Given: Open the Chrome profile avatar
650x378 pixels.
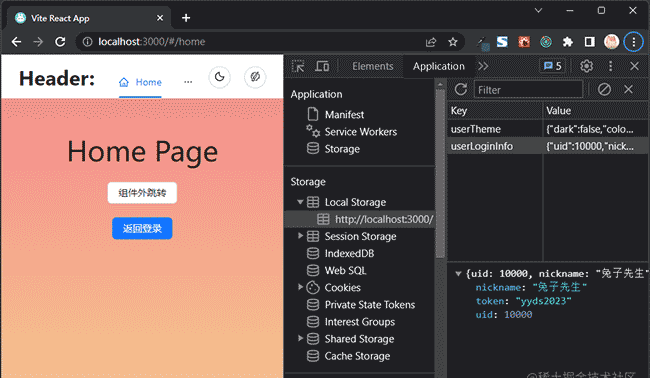Looking at the screenshot, I should click(x=611, y=42).
